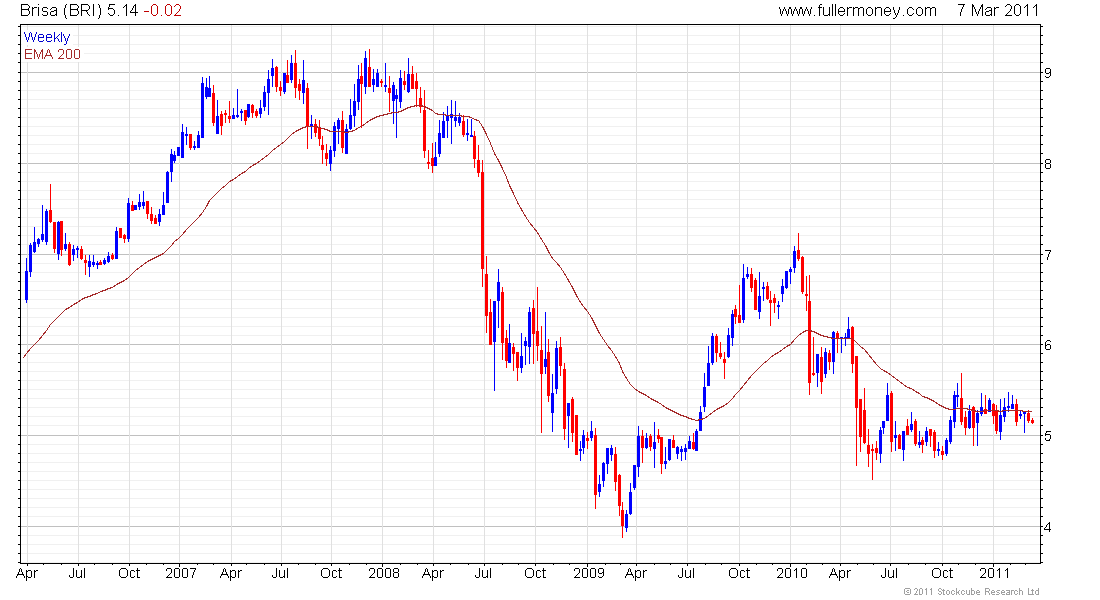Screen dimensions: 1100x600
Task: Click the 2008 year label on the axis
Action: pyautogui.click(x=384, y=573)
